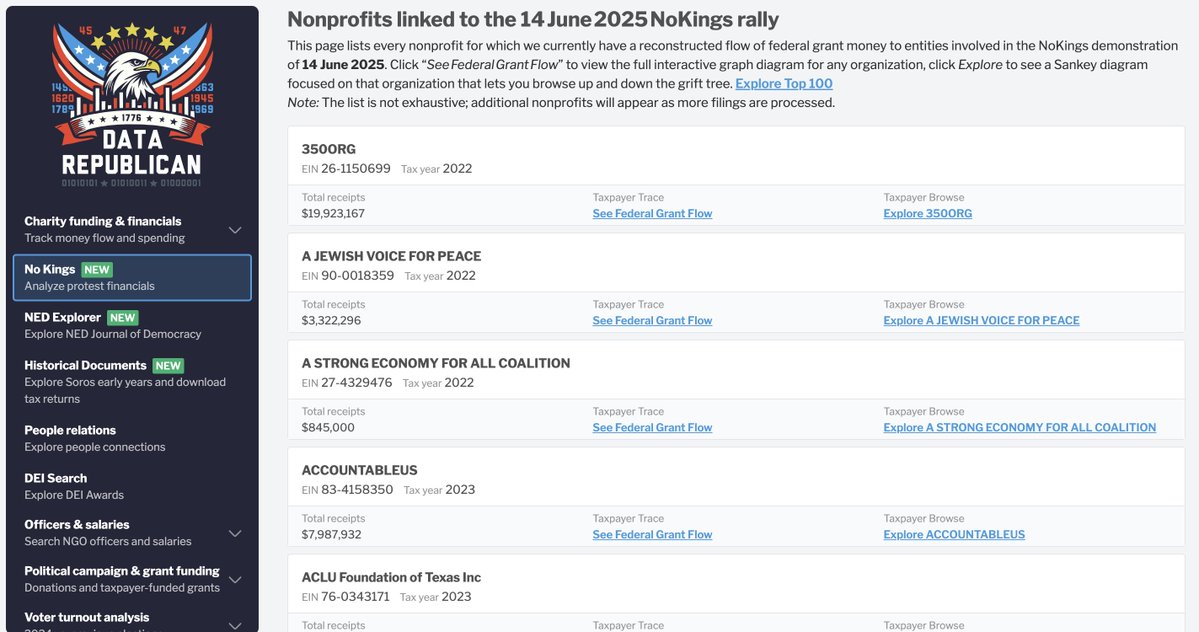
Task: See Federal Grant Flow for A Strong Economy coalition
Action: pyautogui.click(x=652, y=427)
